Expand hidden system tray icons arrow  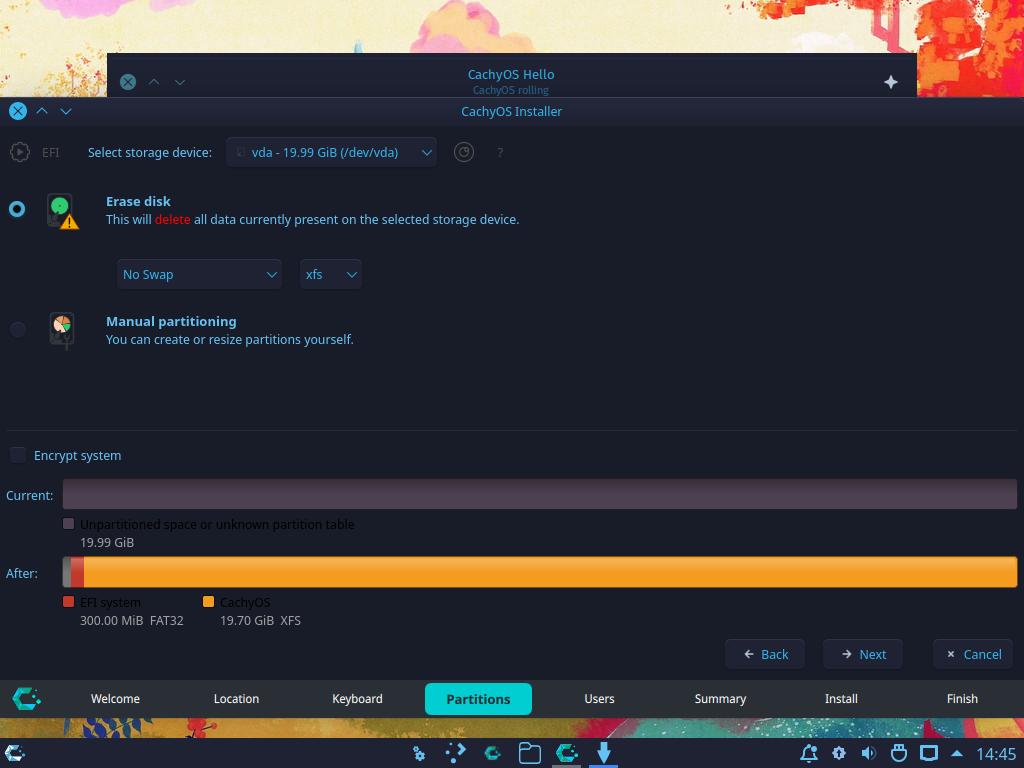957,754
